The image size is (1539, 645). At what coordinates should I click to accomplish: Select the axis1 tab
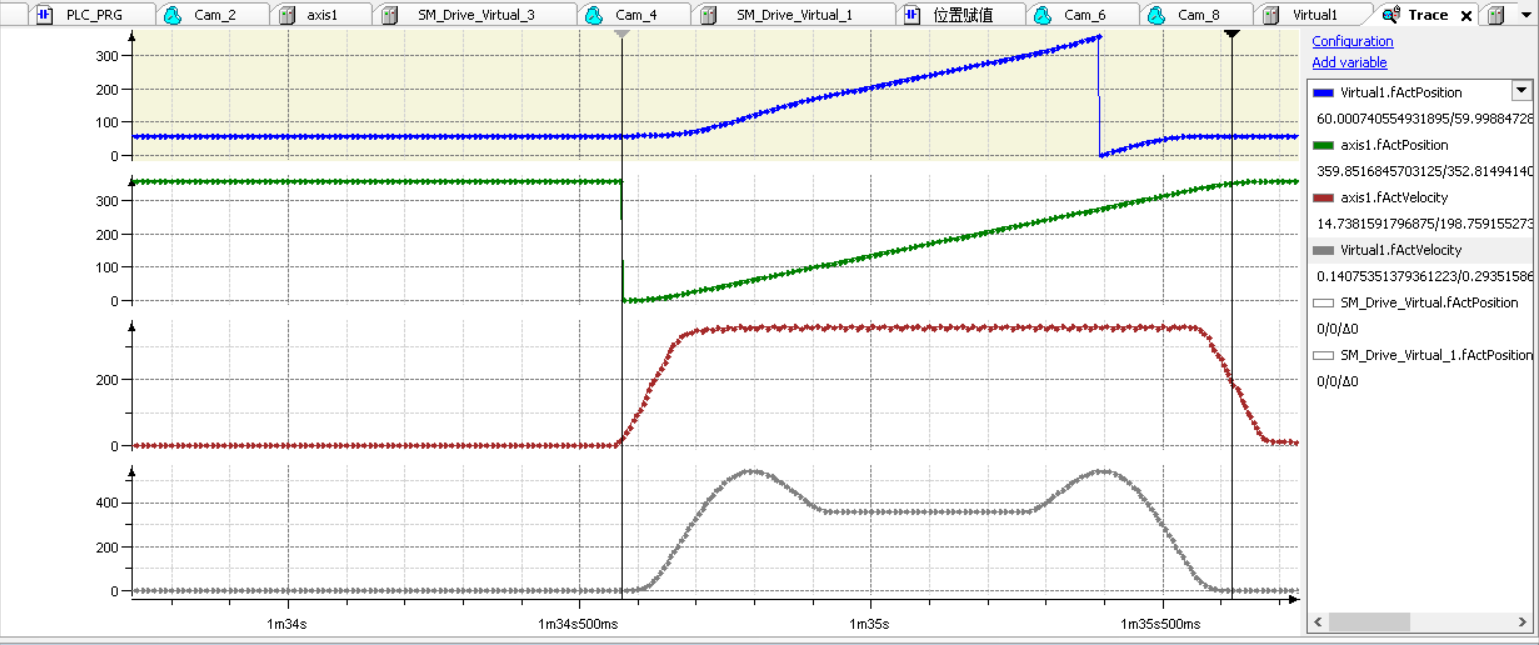tap(322, 15)
